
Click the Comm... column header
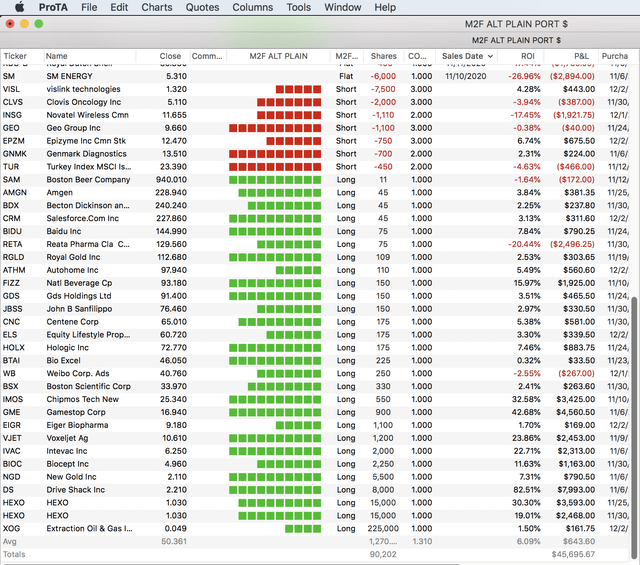(207, 56)
